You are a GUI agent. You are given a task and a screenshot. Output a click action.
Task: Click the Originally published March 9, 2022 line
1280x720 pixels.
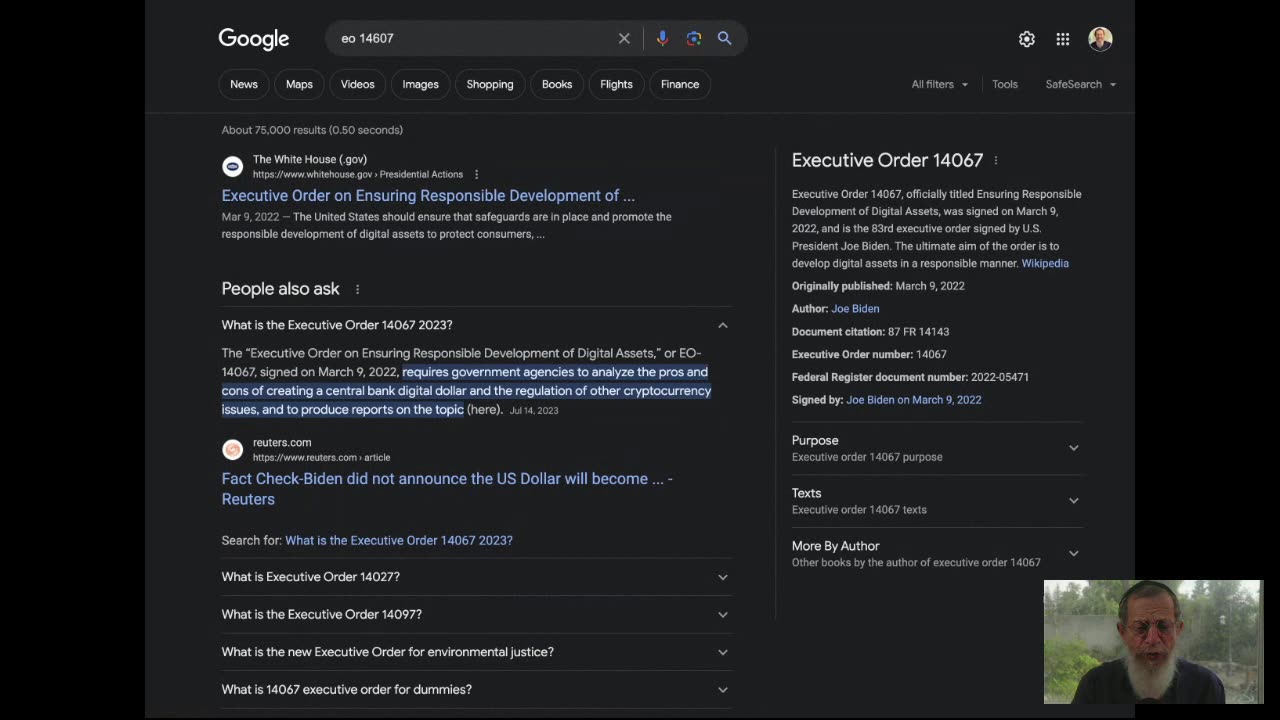[x=878, y=286]
